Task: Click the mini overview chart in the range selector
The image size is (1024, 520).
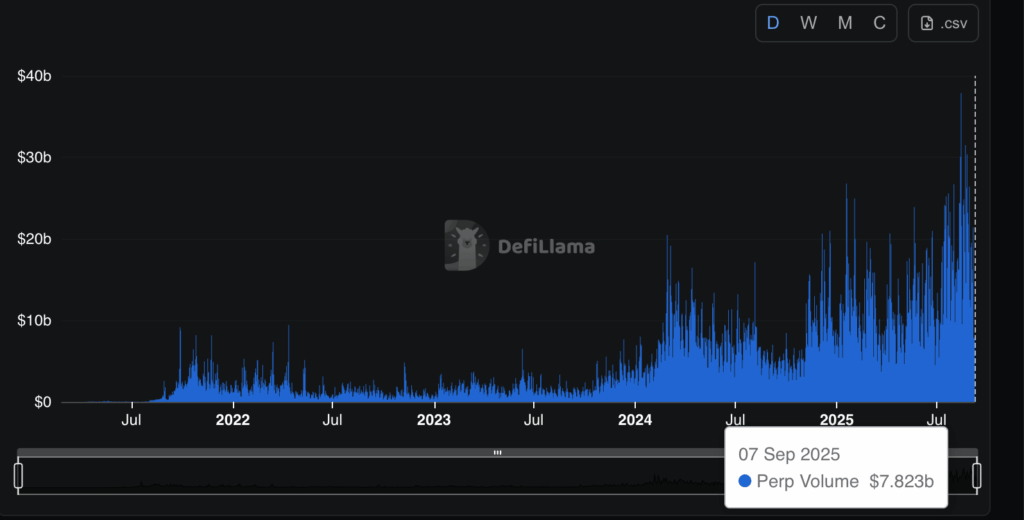Action: coord(498,475)
